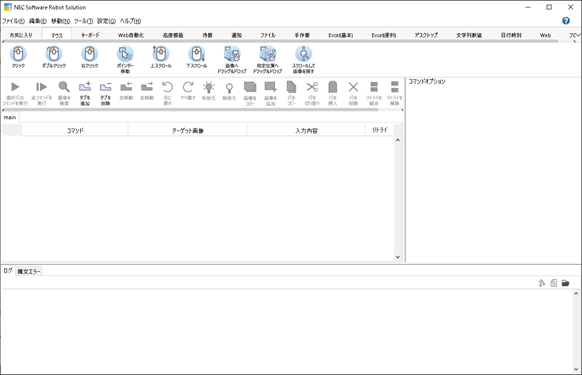Open the ヘルプ(H) menu
Image resolution: width=582 pixels, height=375 pixels.
click(130, 21)
